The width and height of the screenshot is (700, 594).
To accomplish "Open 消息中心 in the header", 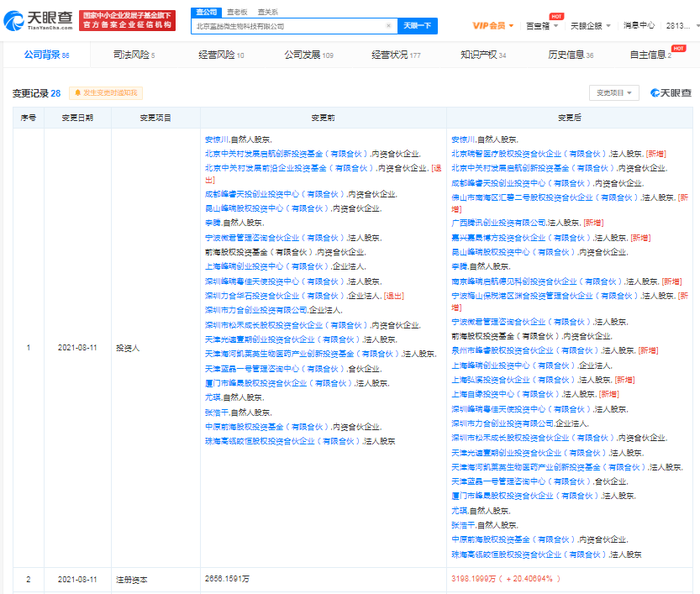I will coord(639,25).
